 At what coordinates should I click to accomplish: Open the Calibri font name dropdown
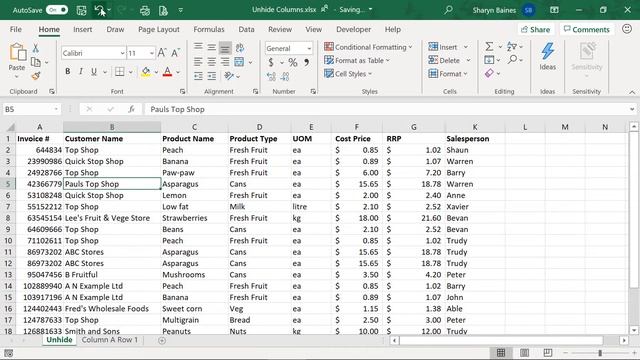pos(122,53)
